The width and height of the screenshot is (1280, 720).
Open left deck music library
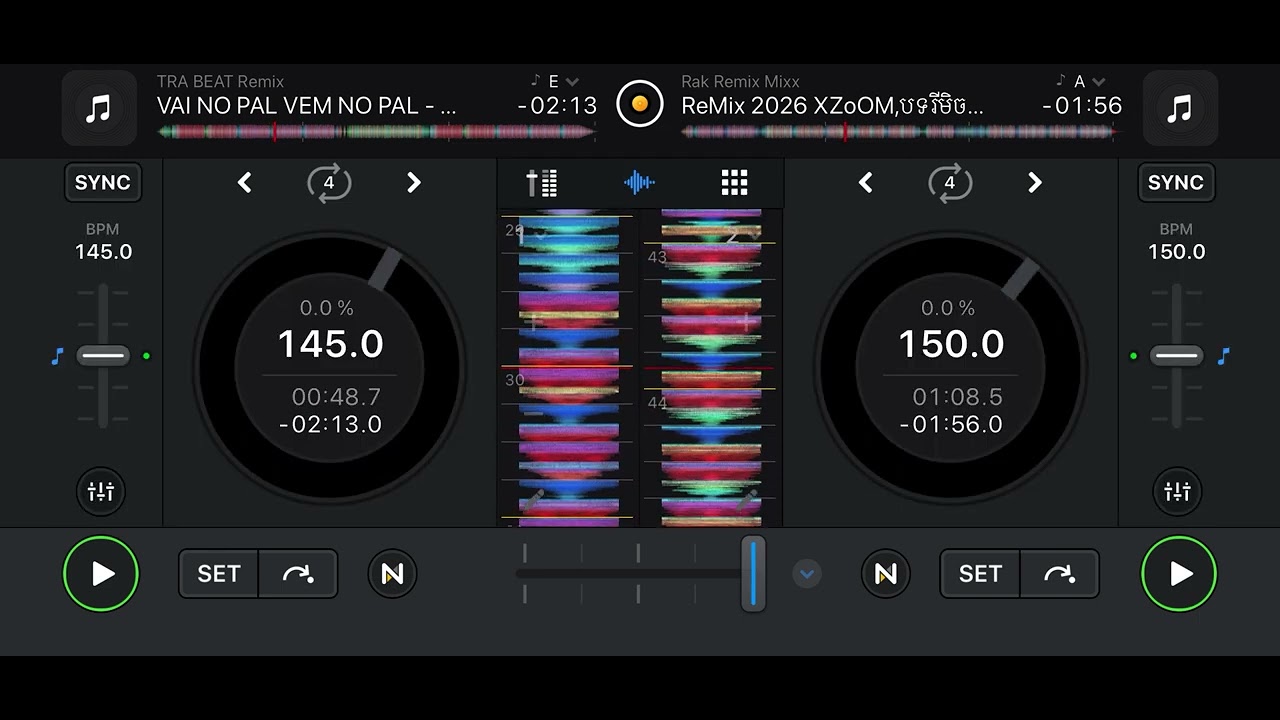(x=98, y=108)
